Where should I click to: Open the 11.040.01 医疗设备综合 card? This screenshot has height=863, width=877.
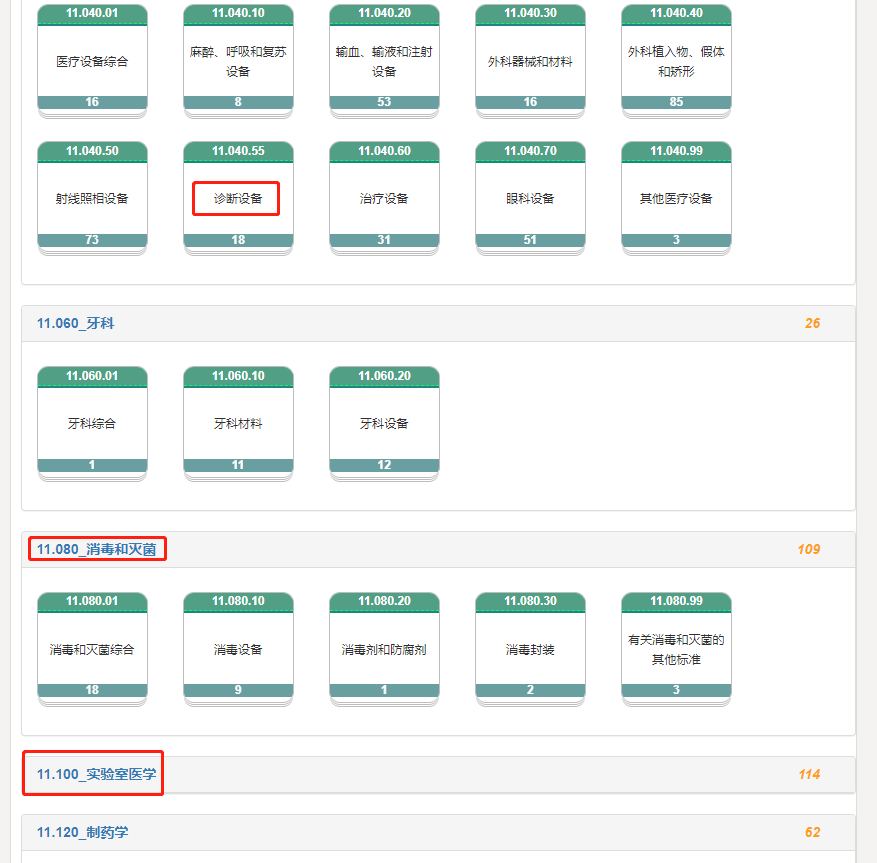coord(92,62)
